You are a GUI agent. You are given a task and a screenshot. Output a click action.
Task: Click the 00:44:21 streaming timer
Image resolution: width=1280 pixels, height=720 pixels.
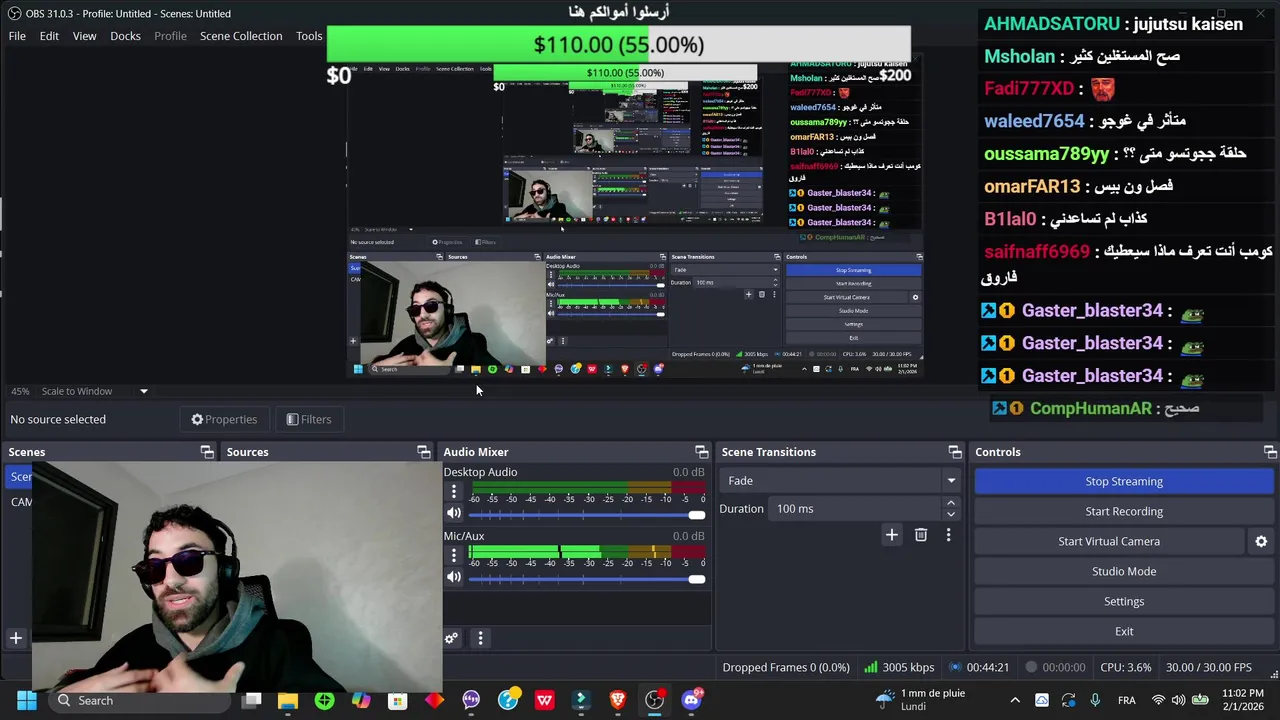(979, 667)
